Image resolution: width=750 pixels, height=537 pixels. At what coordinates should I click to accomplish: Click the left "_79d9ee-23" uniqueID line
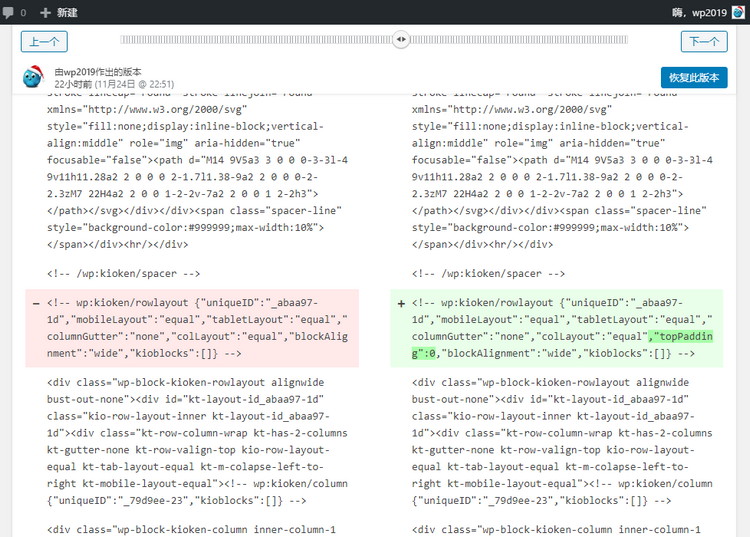pos(176,501)
